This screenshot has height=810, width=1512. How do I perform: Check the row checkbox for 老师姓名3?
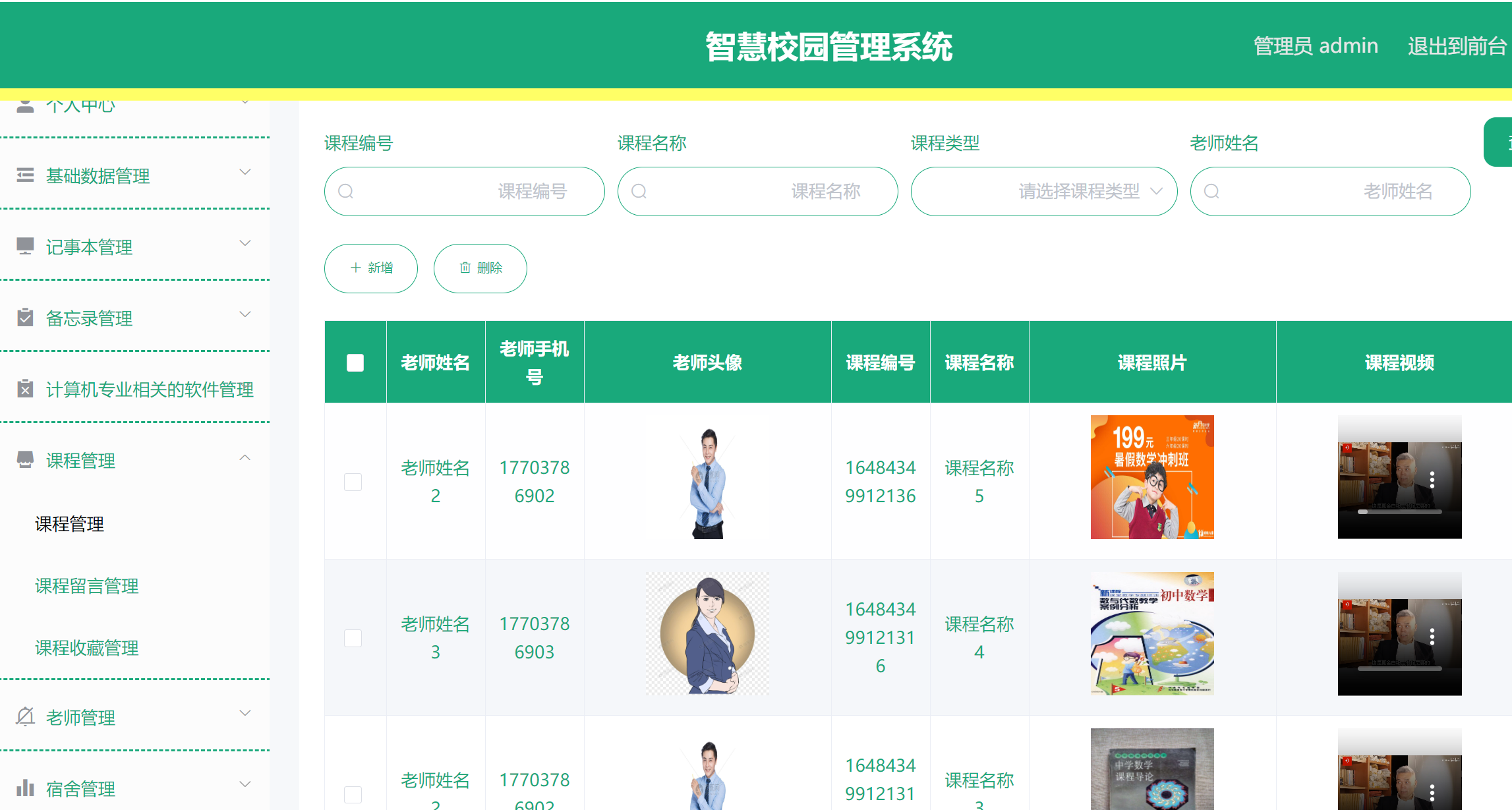(353, 638)
